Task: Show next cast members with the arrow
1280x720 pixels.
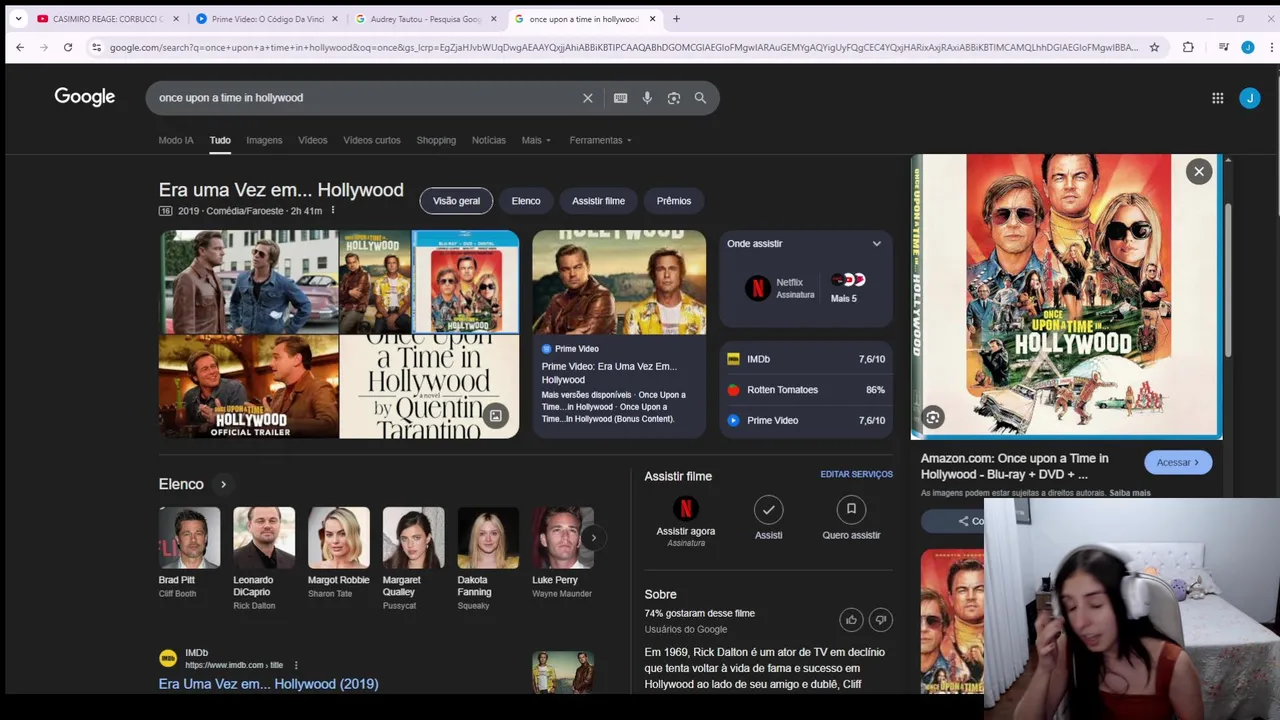Action: click(593, 538)
